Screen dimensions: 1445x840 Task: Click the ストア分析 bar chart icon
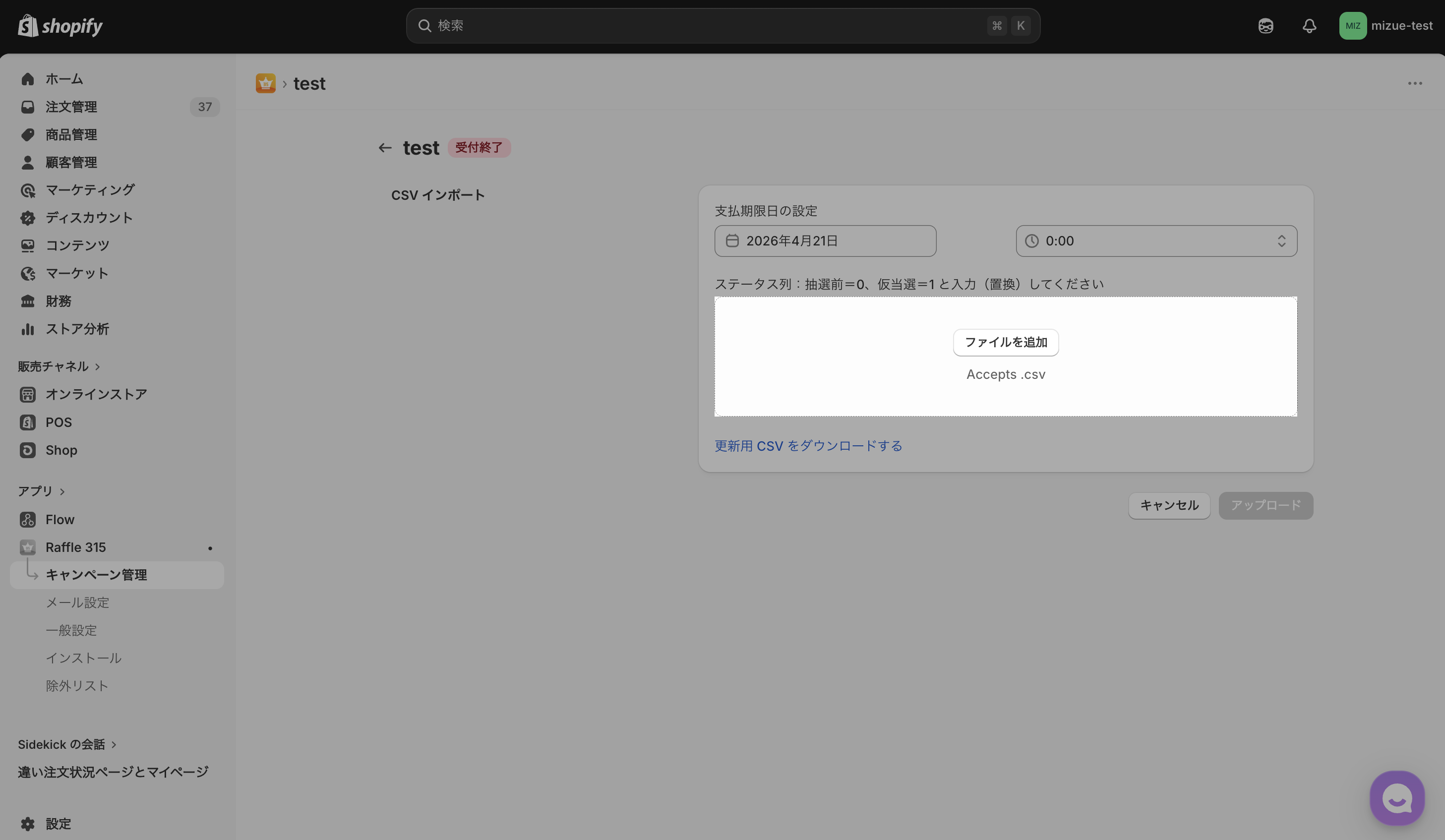pyautogui.click(x=28, y=329)
